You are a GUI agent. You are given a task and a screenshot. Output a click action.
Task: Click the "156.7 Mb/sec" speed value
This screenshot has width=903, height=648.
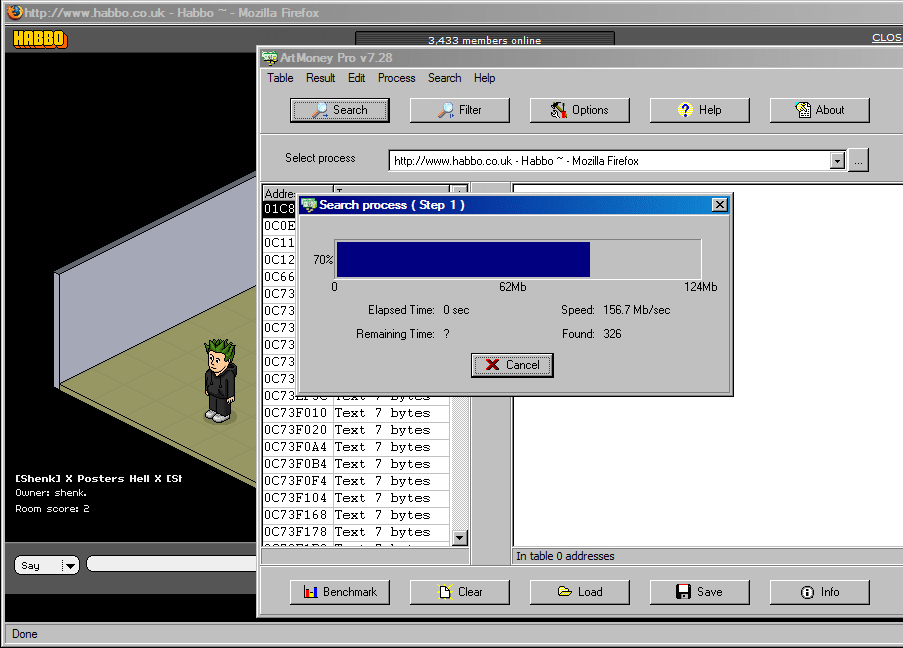[636, 310]
